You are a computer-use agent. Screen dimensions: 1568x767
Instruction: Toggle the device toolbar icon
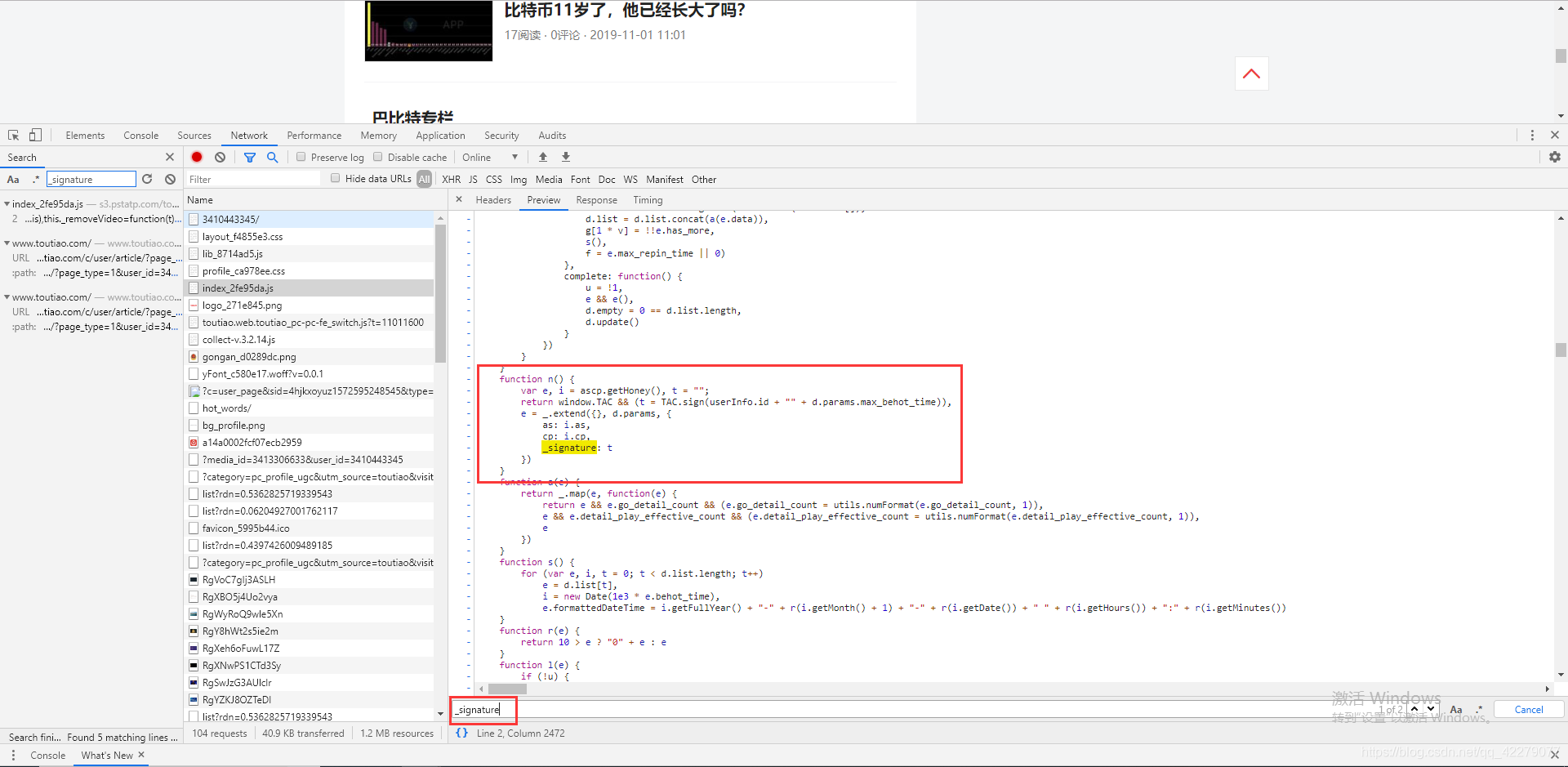point(35,135)
